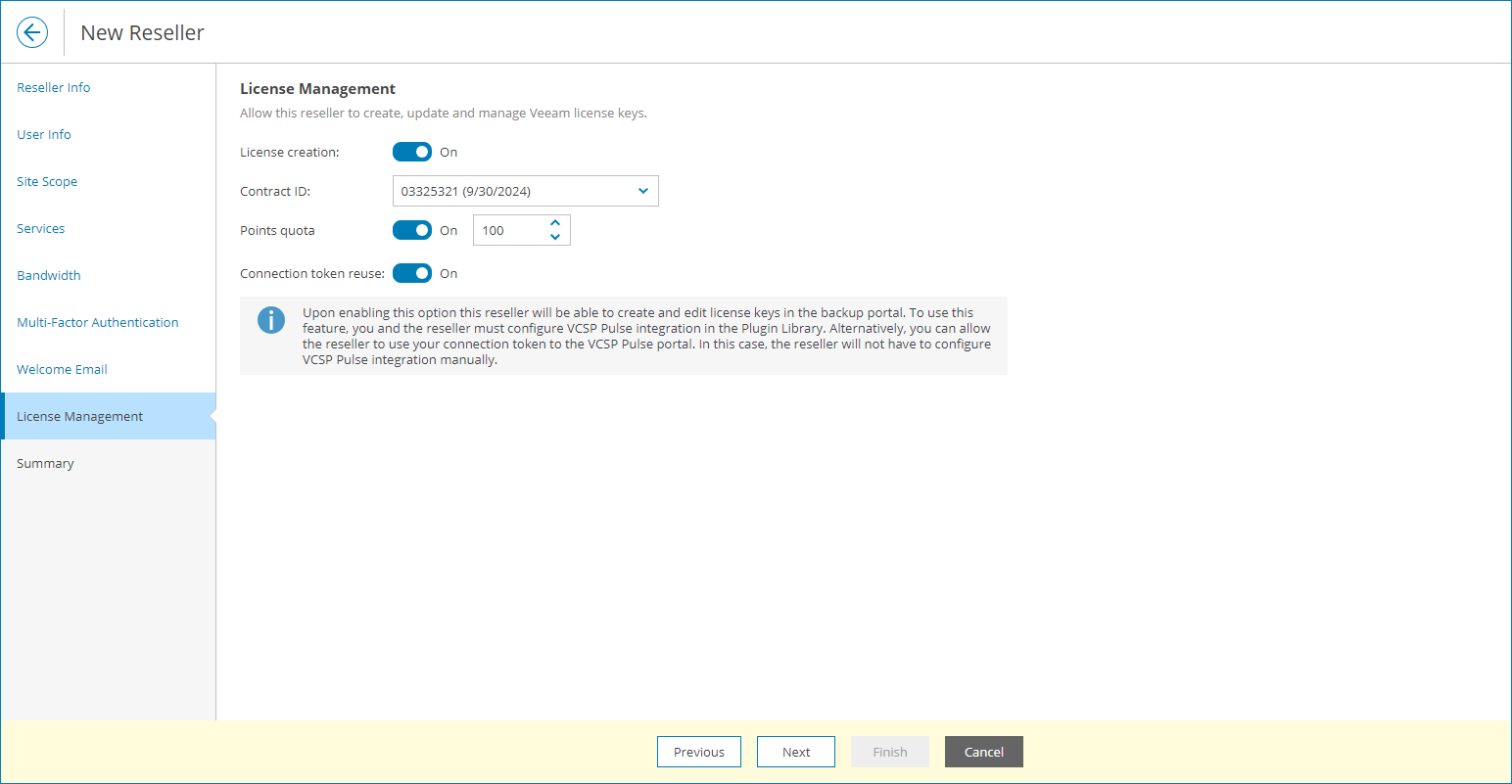
Task: Click the 'Connection token reuse:' label
Action: point(312,273)
